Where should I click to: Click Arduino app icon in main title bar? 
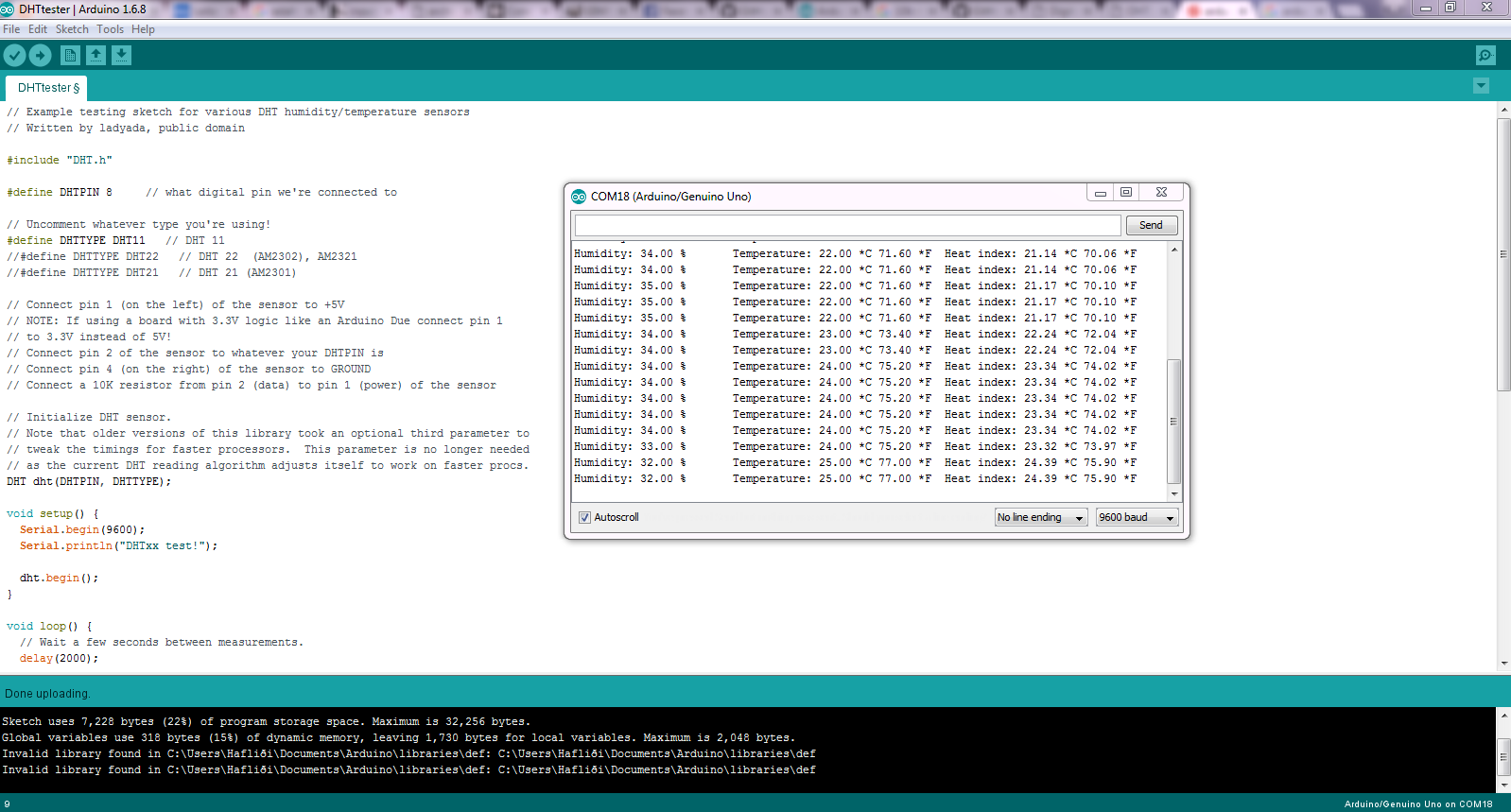(8, 9)
